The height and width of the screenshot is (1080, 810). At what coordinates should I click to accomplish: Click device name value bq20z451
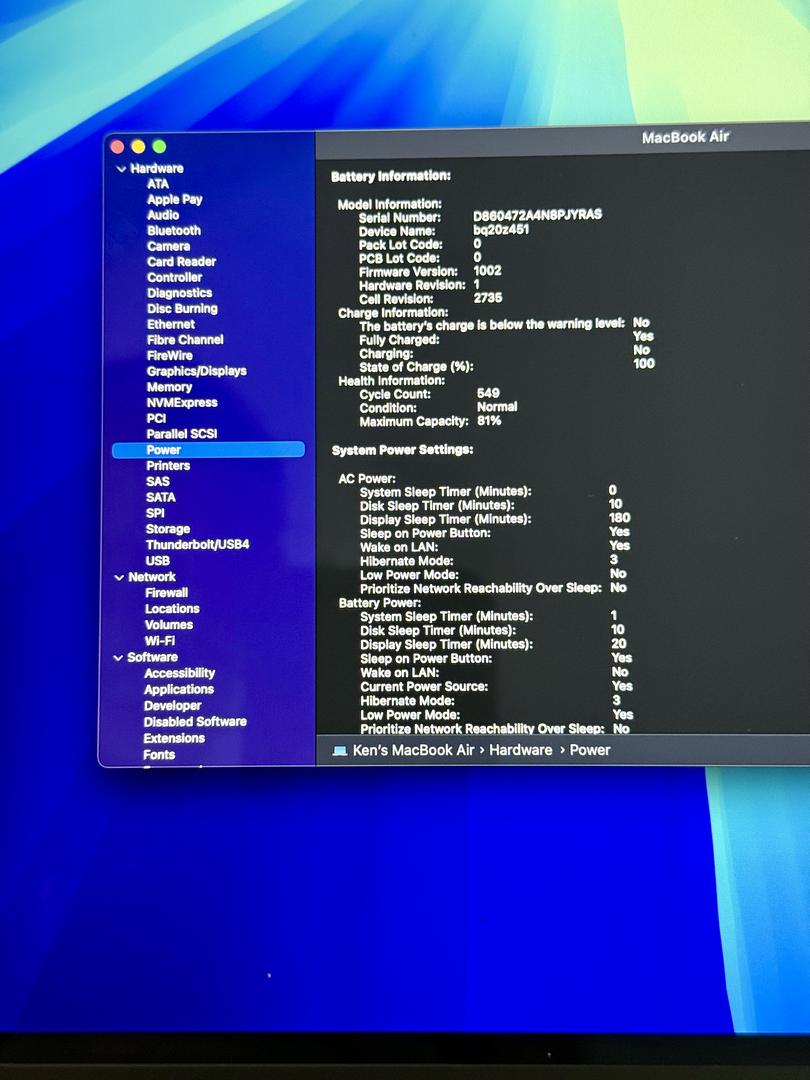click(x=501, y=230)
